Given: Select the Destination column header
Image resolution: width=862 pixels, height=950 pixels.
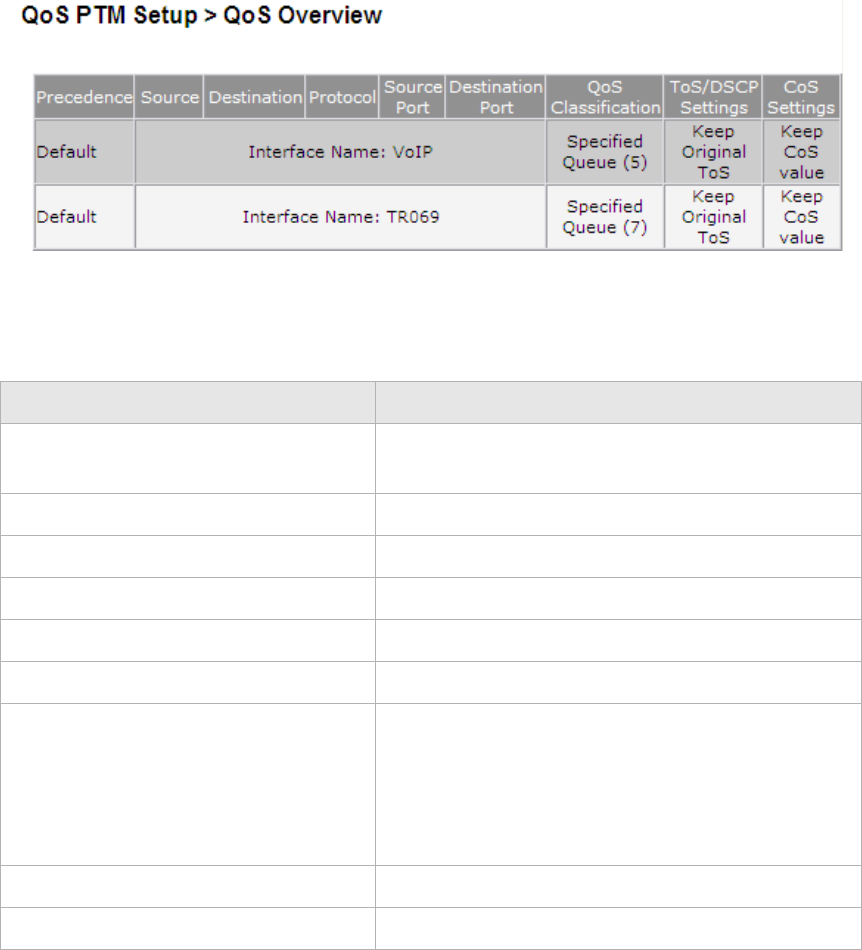Looking at the screenshot, I should [x=254, y=97].
